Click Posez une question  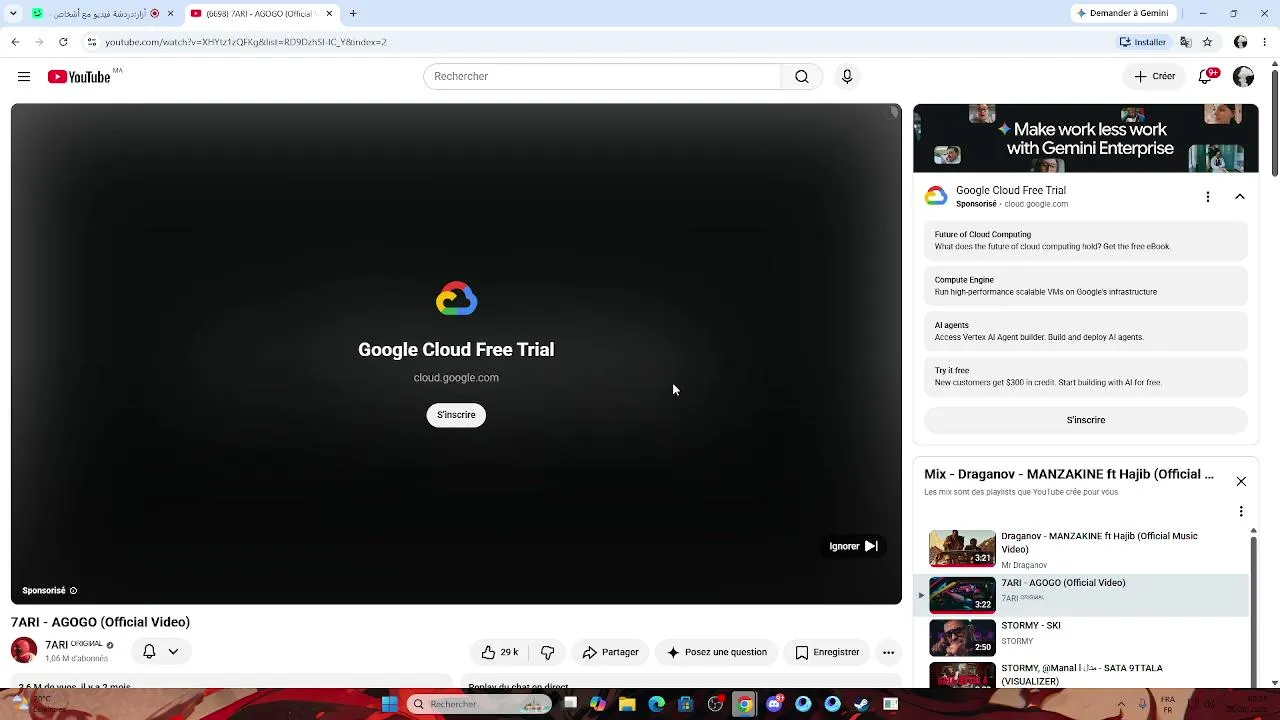717,652
